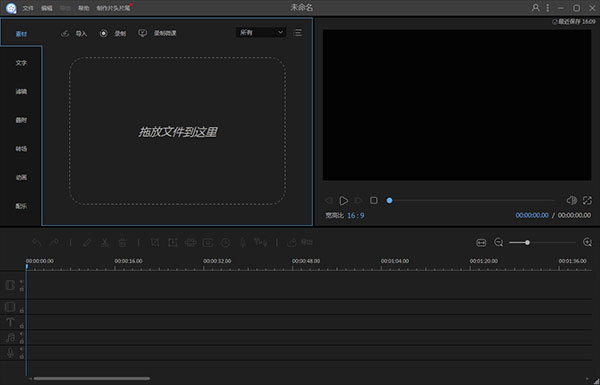This screenshot has width=600, height=385.
Task: Click the Export icon in timeline toolbar
Action: point(292,243)
